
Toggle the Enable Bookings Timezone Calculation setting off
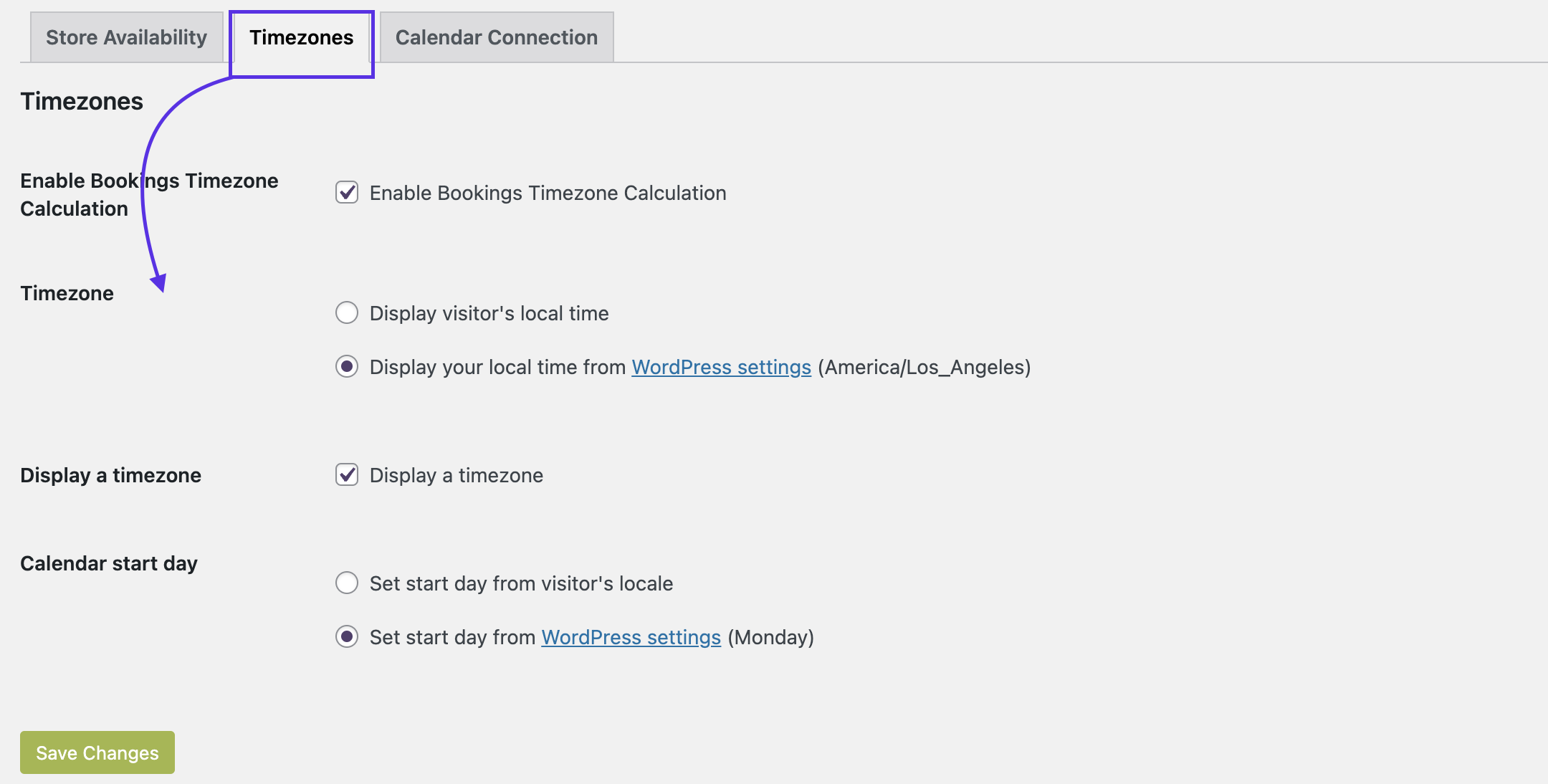(x=346, y=192)
